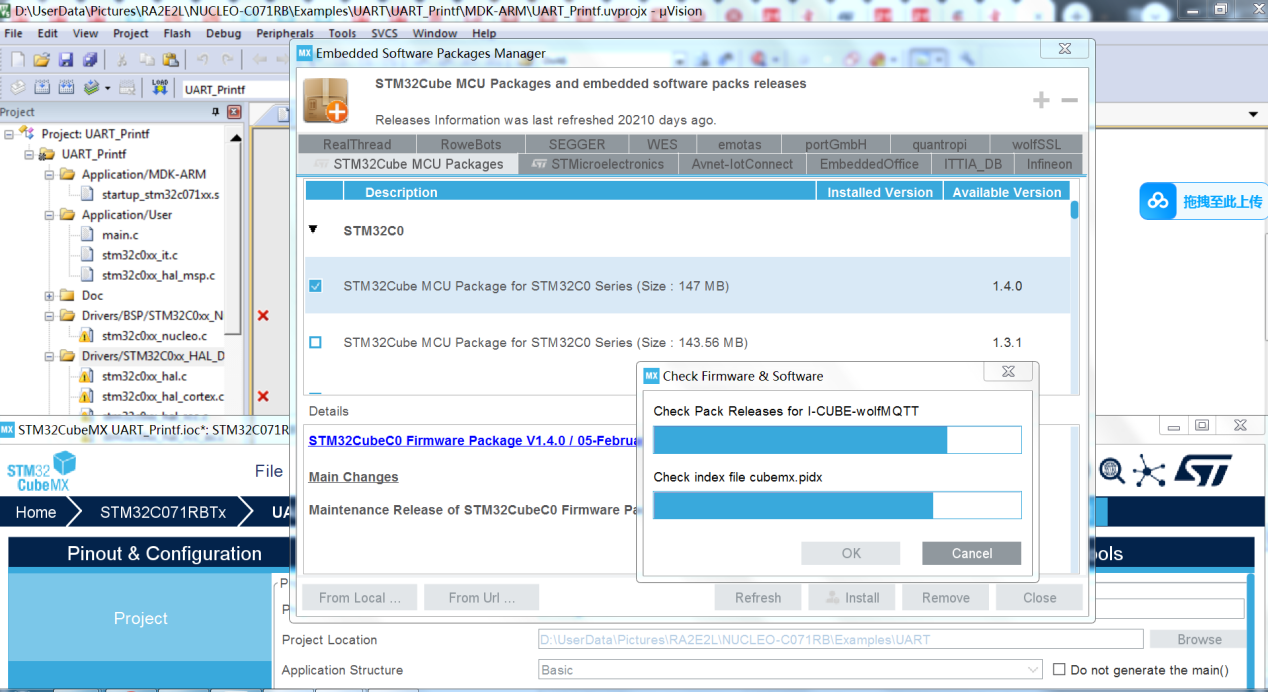Click Copy icon in µVision toolbar
Viewport: 1268px width, 692px height.
pos(145,60)
